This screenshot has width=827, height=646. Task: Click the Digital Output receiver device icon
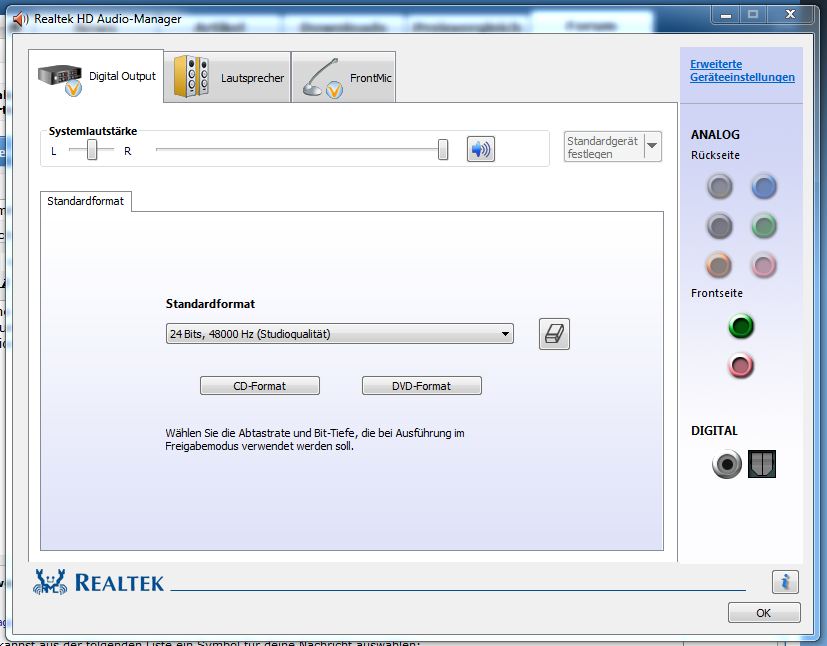(61, 79)
